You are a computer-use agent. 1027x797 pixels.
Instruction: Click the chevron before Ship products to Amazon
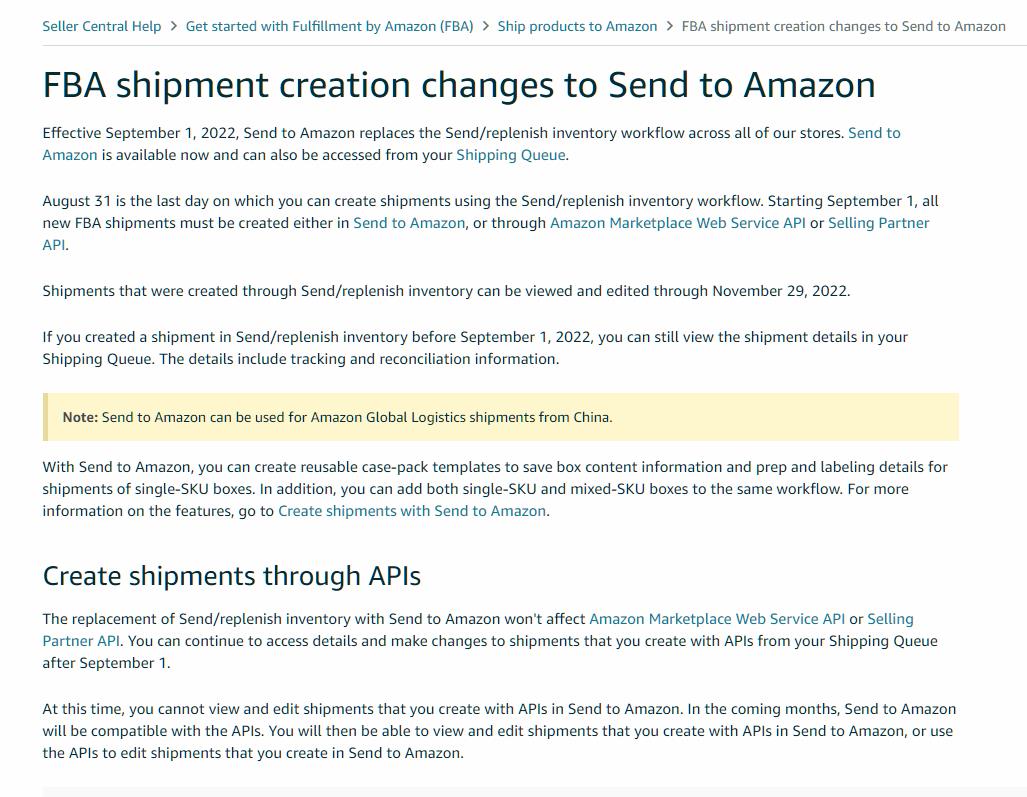click(x=486, y=26)
